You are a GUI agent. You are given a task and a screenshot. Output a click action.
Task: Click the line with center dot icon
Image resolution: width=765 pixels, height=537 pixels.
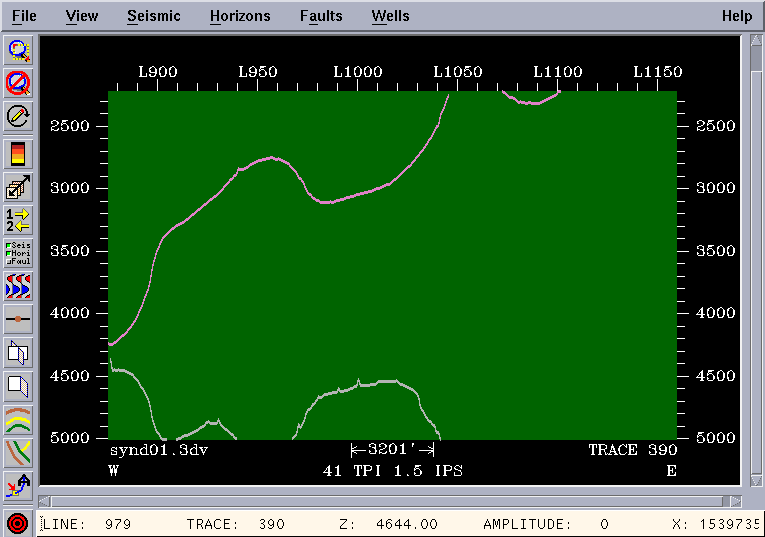(18, 318)
